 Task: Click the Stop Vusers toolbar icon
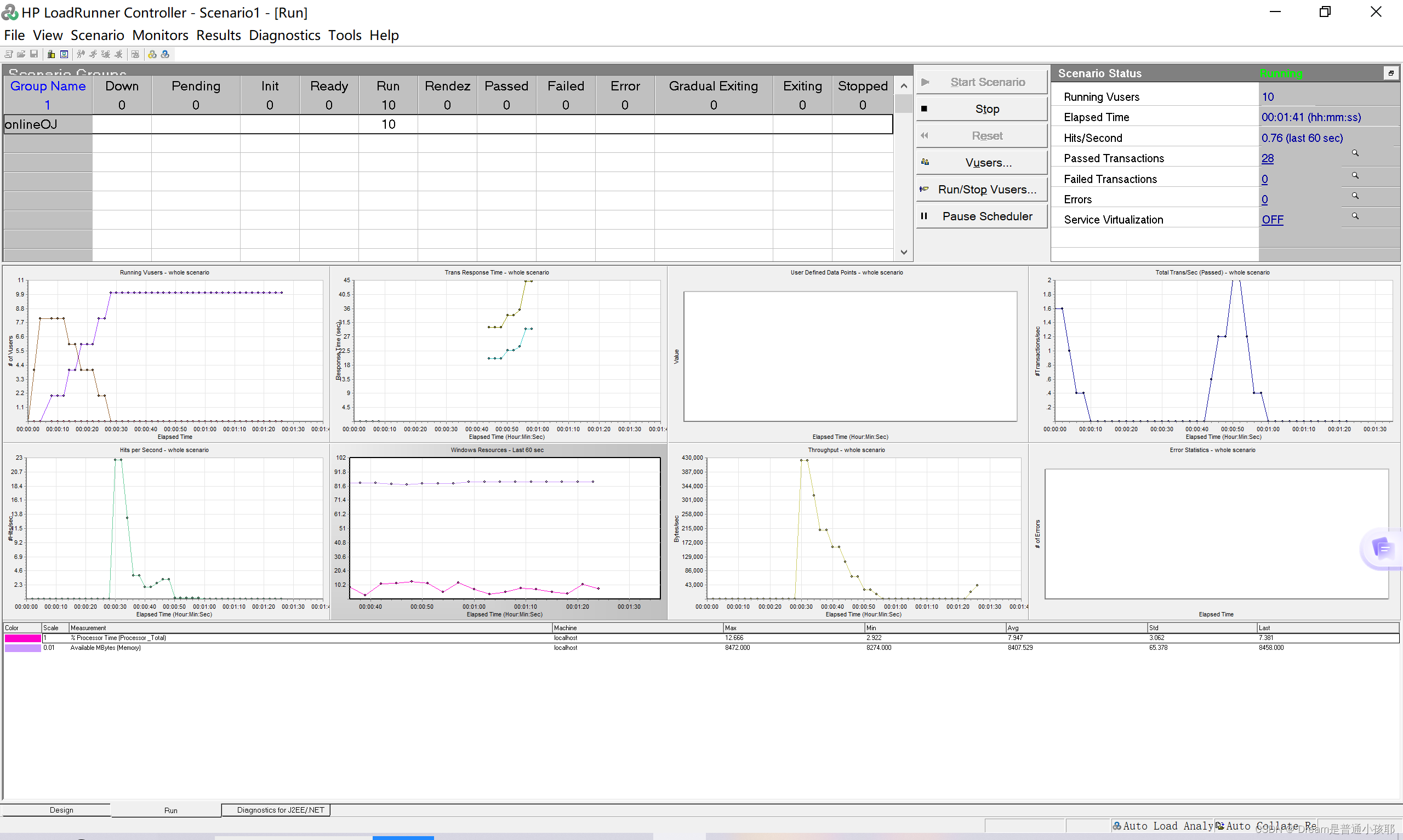coord(118,54)
